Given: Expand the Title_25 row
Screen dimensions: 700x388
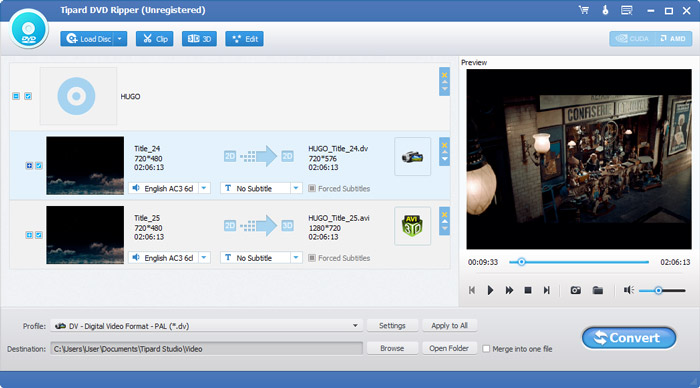Looking at the screenshot, I should [29, 235].
